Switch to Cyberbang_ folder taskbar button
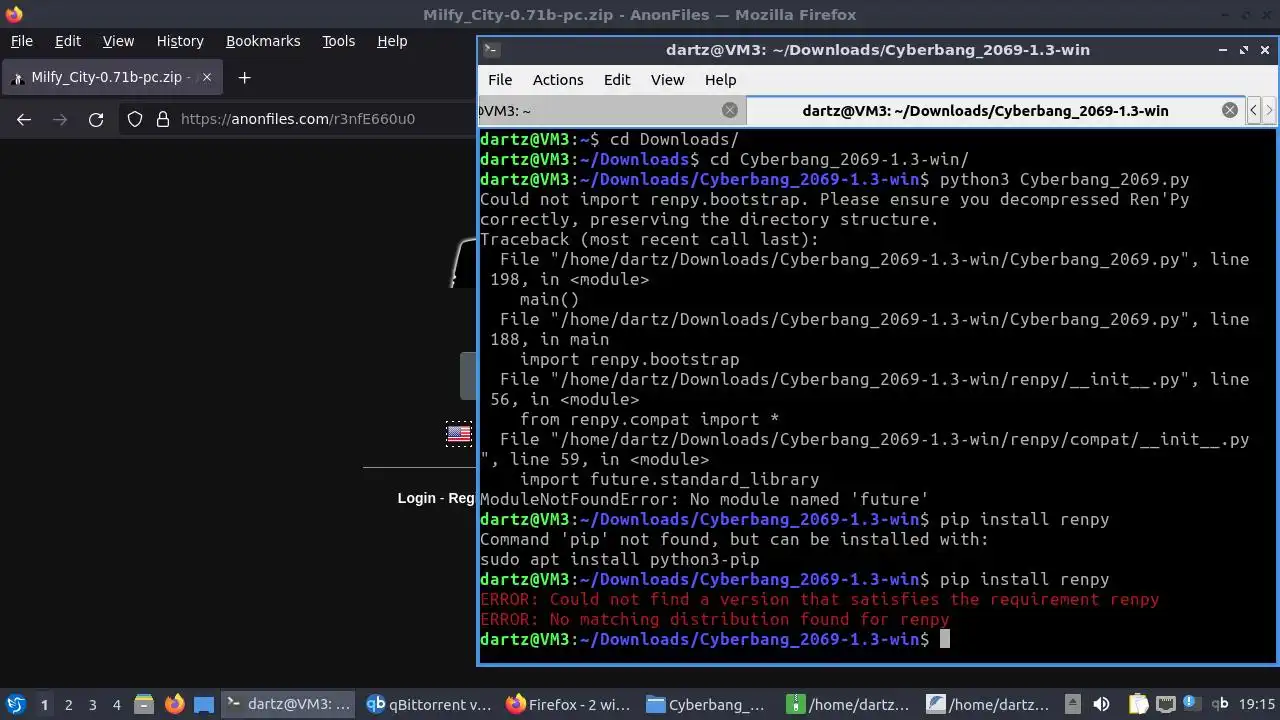The image size is (1280, 720). click(x=708, y=704)
